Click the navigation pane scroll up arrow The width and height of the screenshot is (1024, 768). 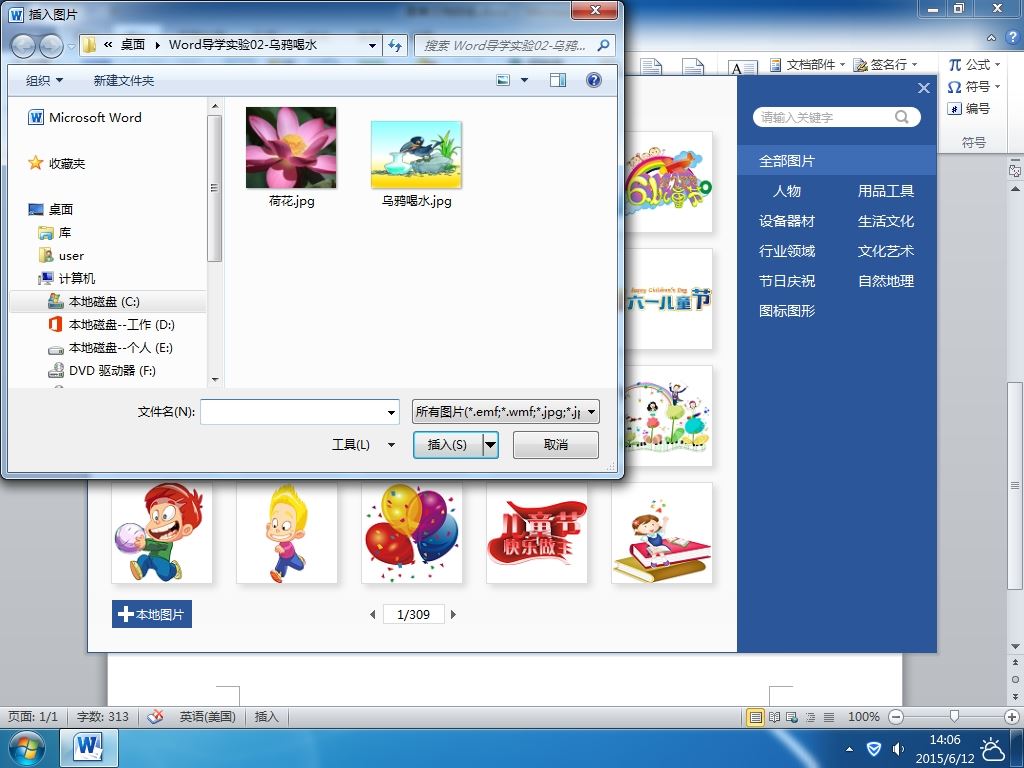coord(215,106)
